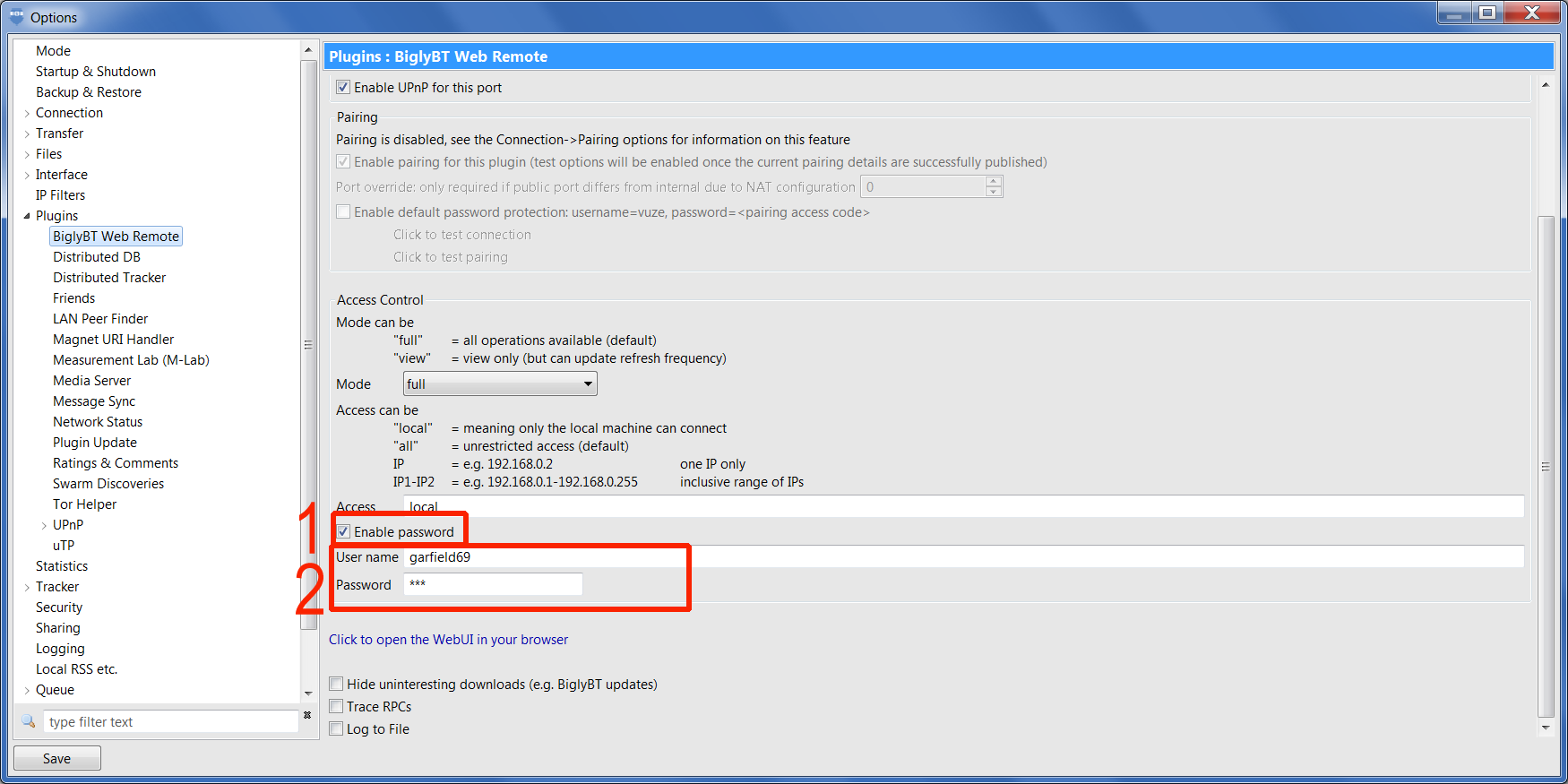The width and height of the screenshot is (1568, 784).
Task: Open Tor Helper plugin settings
Action: 84,504
